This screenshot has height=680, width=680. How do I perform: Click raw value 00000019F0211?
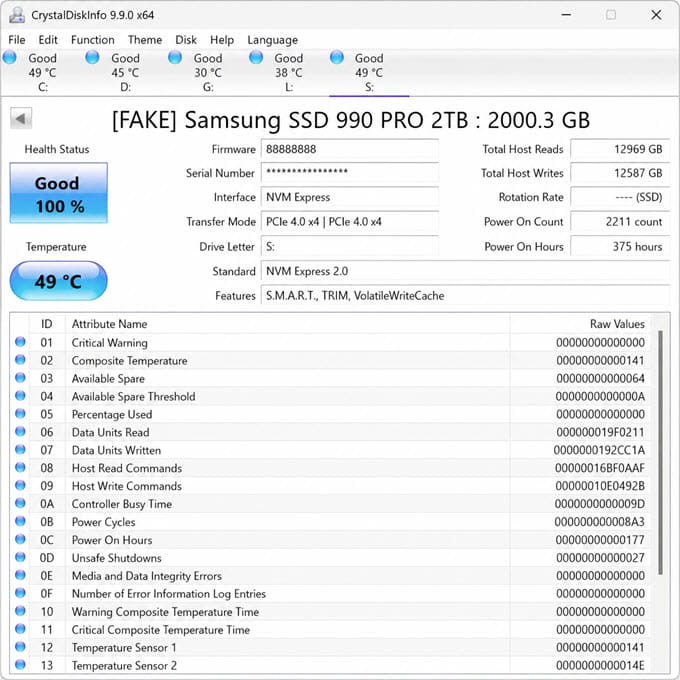click(600, 432)
